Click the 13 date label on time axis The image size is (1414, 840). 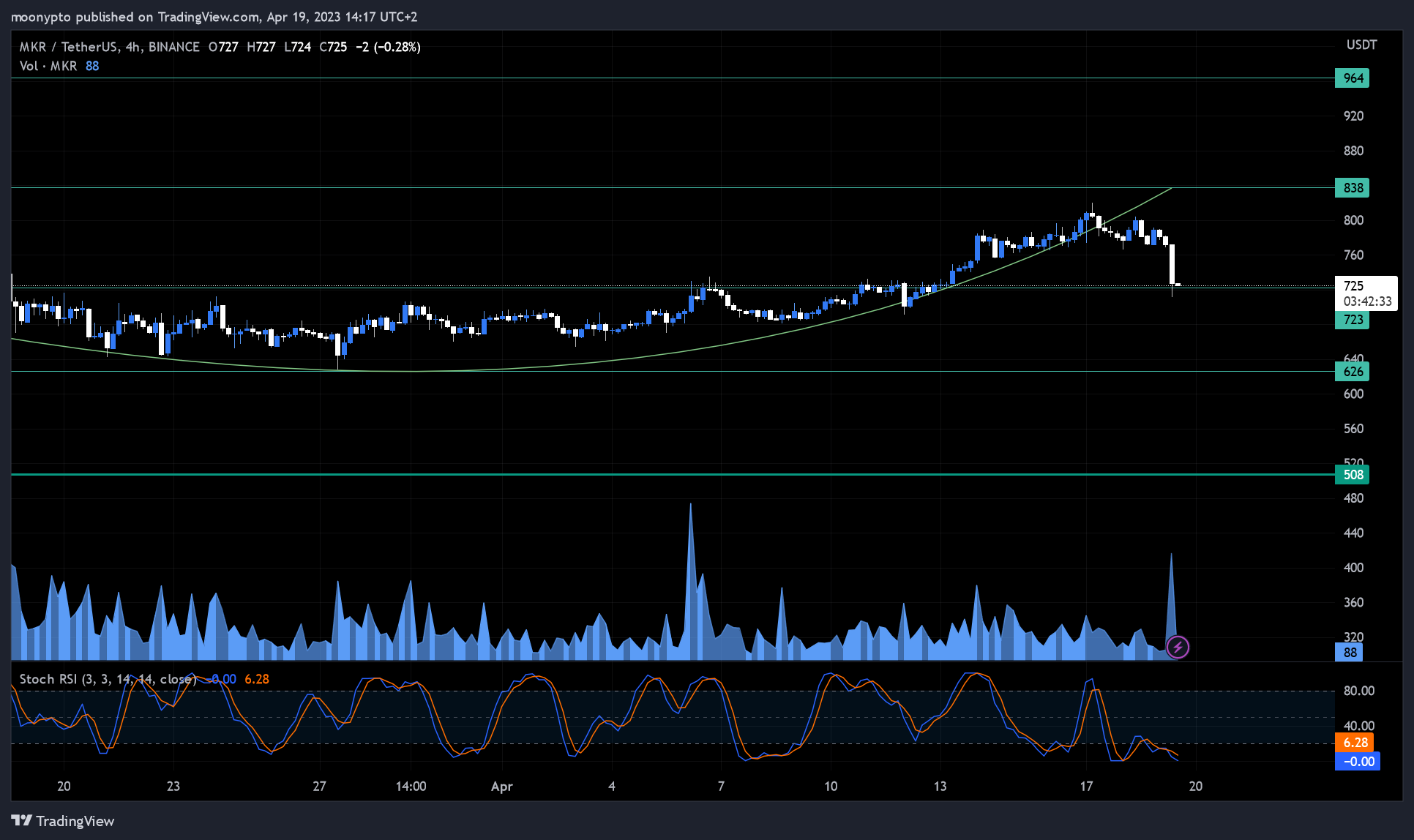coord(940,787)
